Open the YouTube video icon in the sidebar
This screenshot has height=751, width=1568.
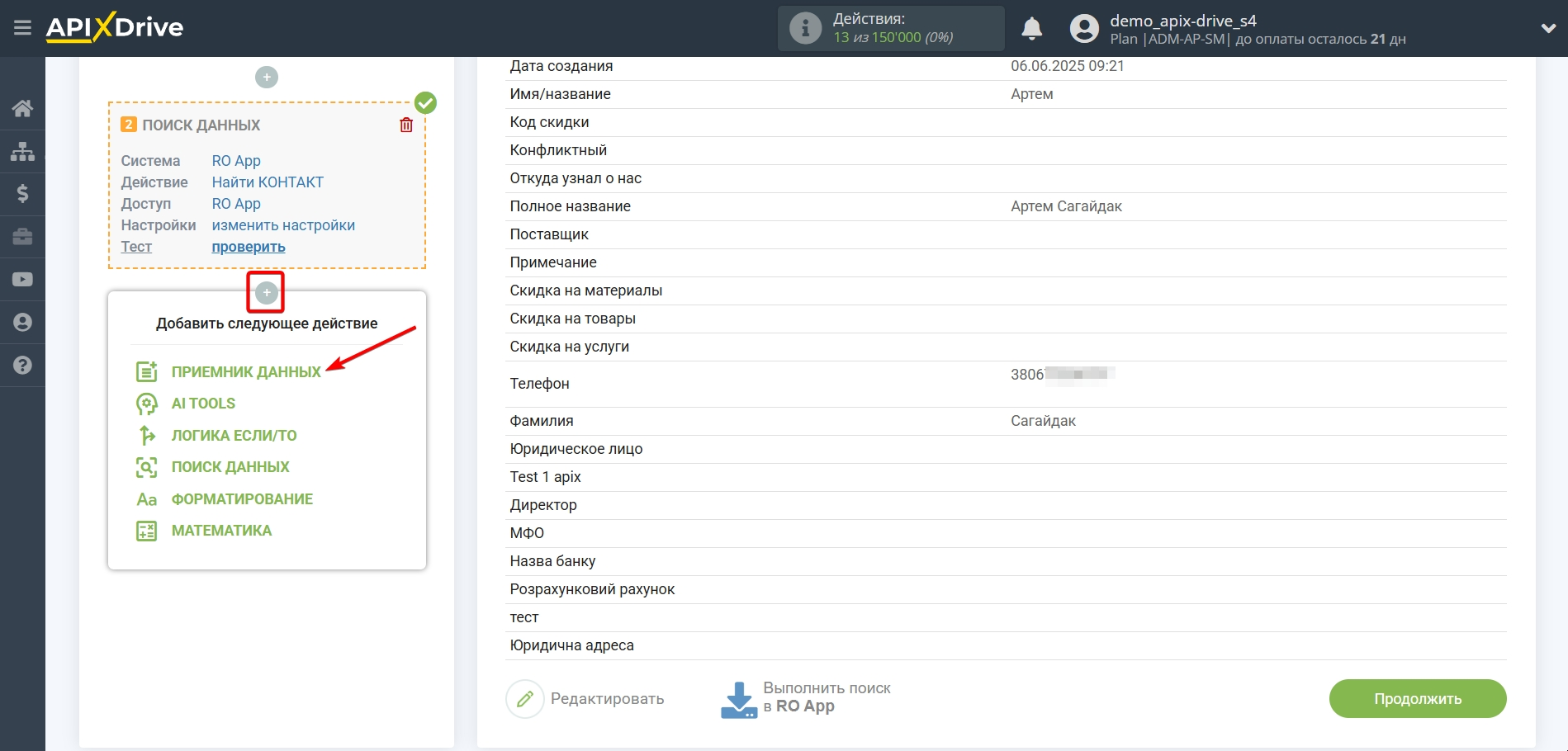click(22, 280)
